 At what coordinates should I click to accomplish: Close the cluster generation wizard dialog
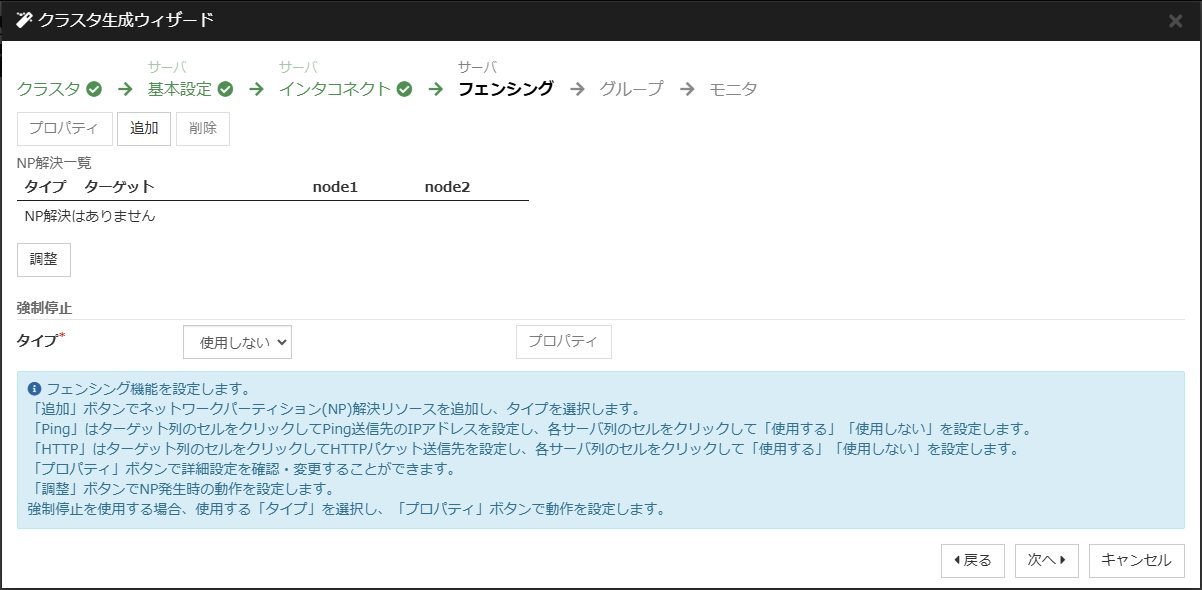tap(1175, 21)
